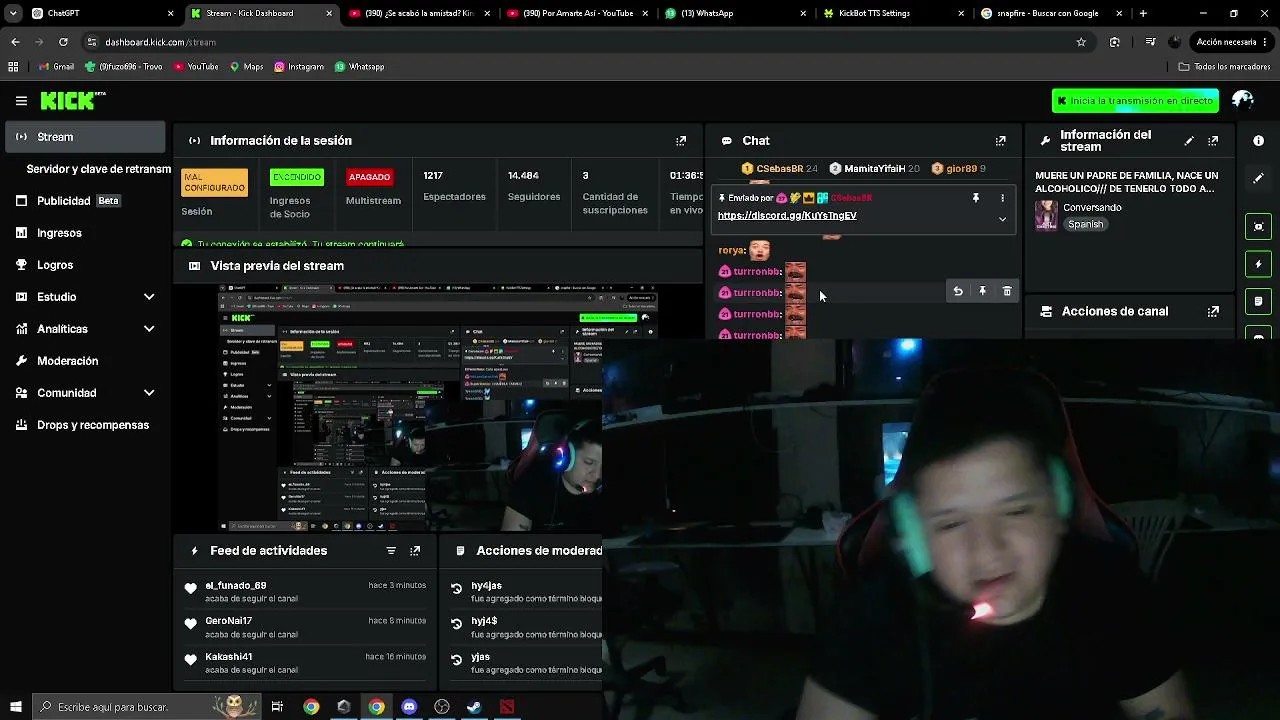The width and height of the screenshot is (1280, 720).
Task: Open Drops y recompensas in the sidebar
Action: 85,425
